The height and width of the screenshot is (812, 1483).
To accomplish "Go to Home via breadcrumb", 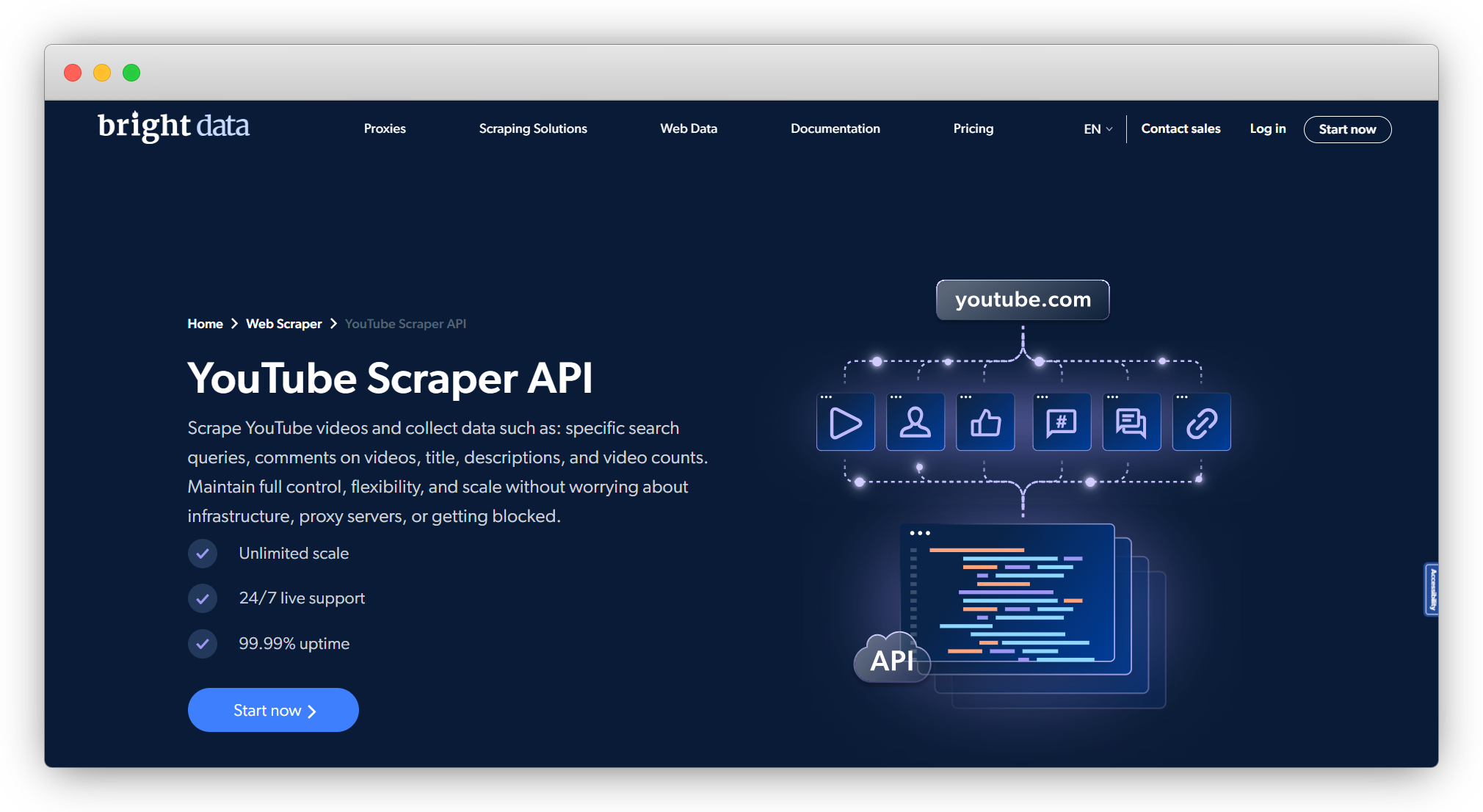I will coord(205,324).
